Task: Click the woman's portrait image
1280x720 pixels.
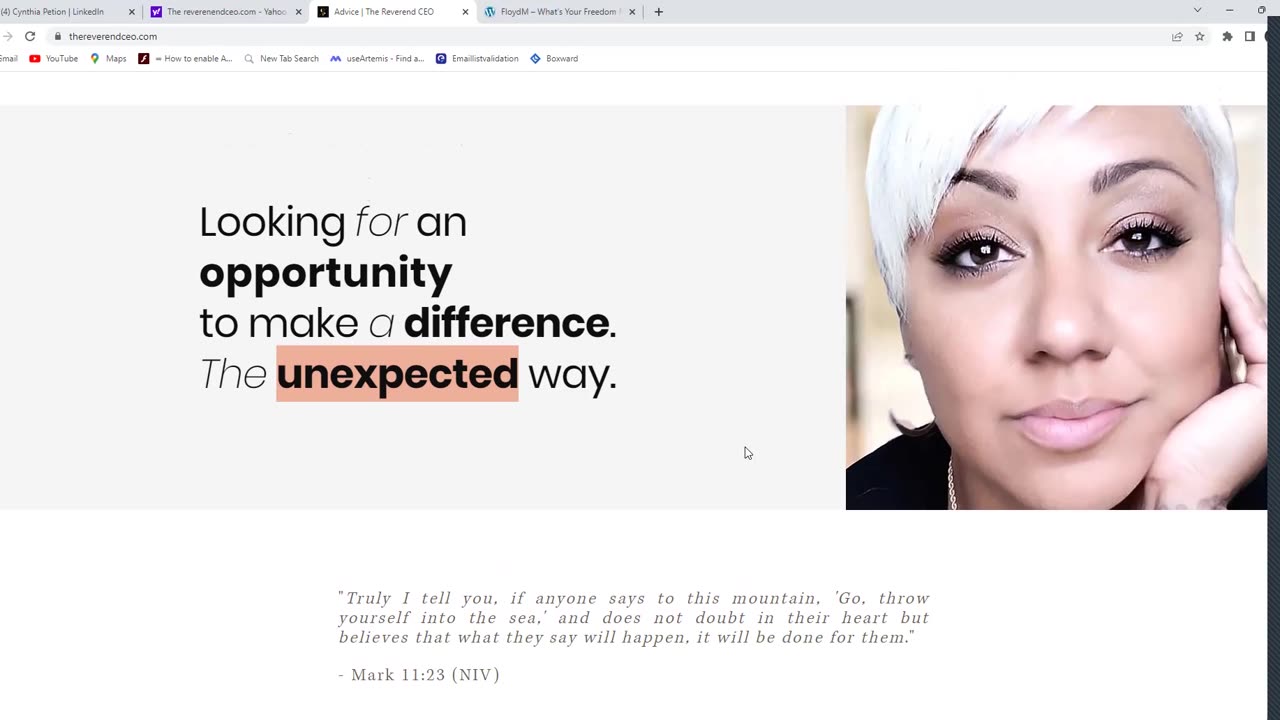Action: tap(1056, 308)
